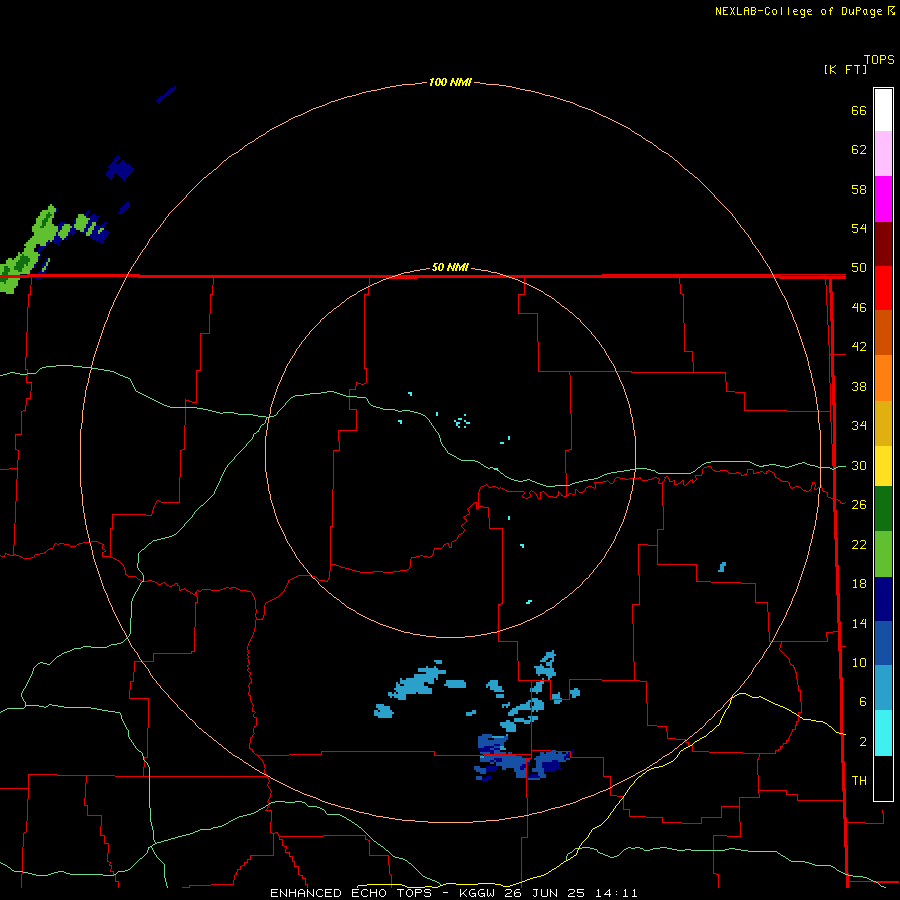
Task: Click the black TH legend swatch
Action: (883, 778)
